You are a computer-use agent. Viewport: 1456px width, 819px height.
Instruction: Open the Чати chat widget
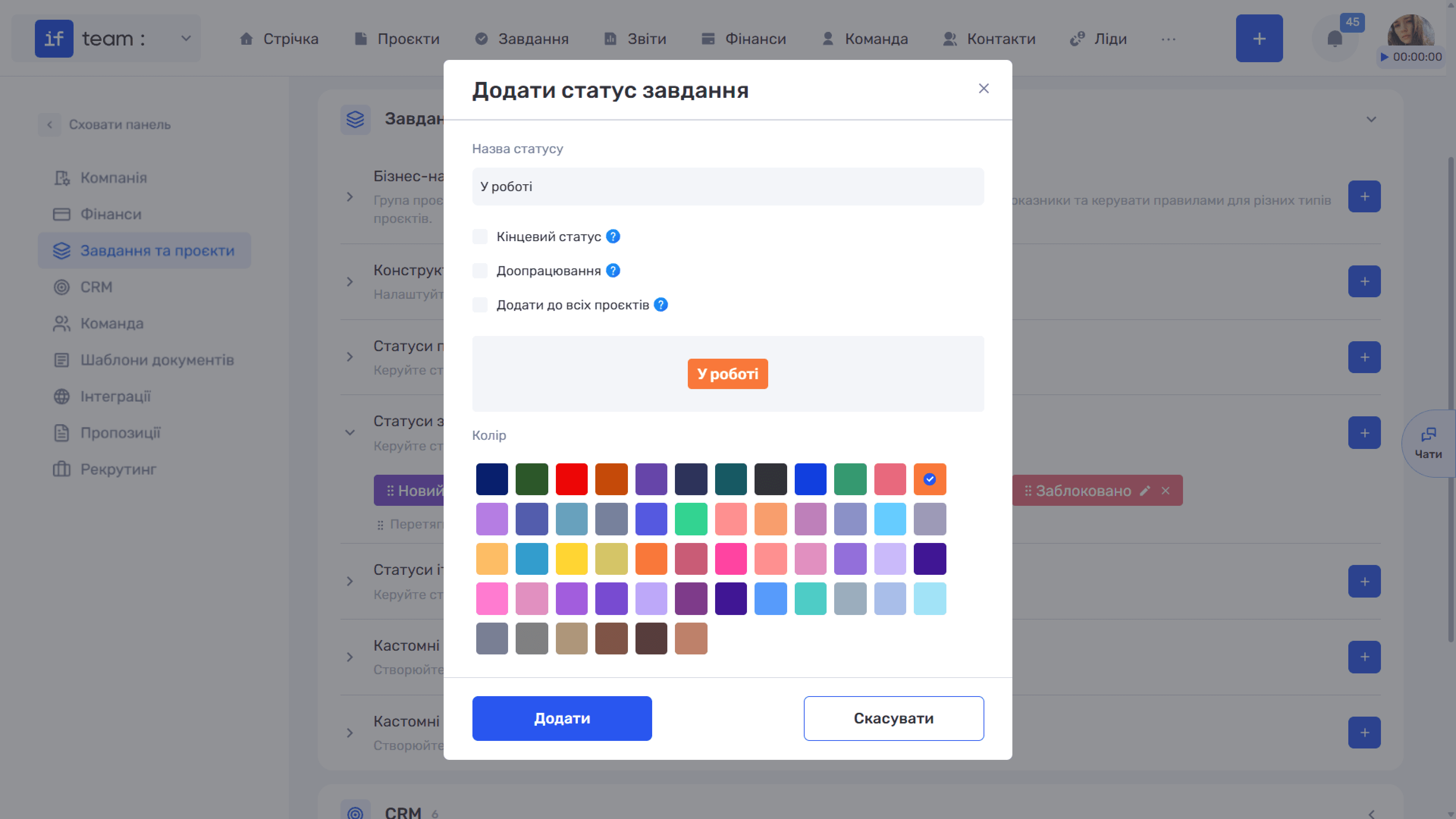(x=1428, y=443)
